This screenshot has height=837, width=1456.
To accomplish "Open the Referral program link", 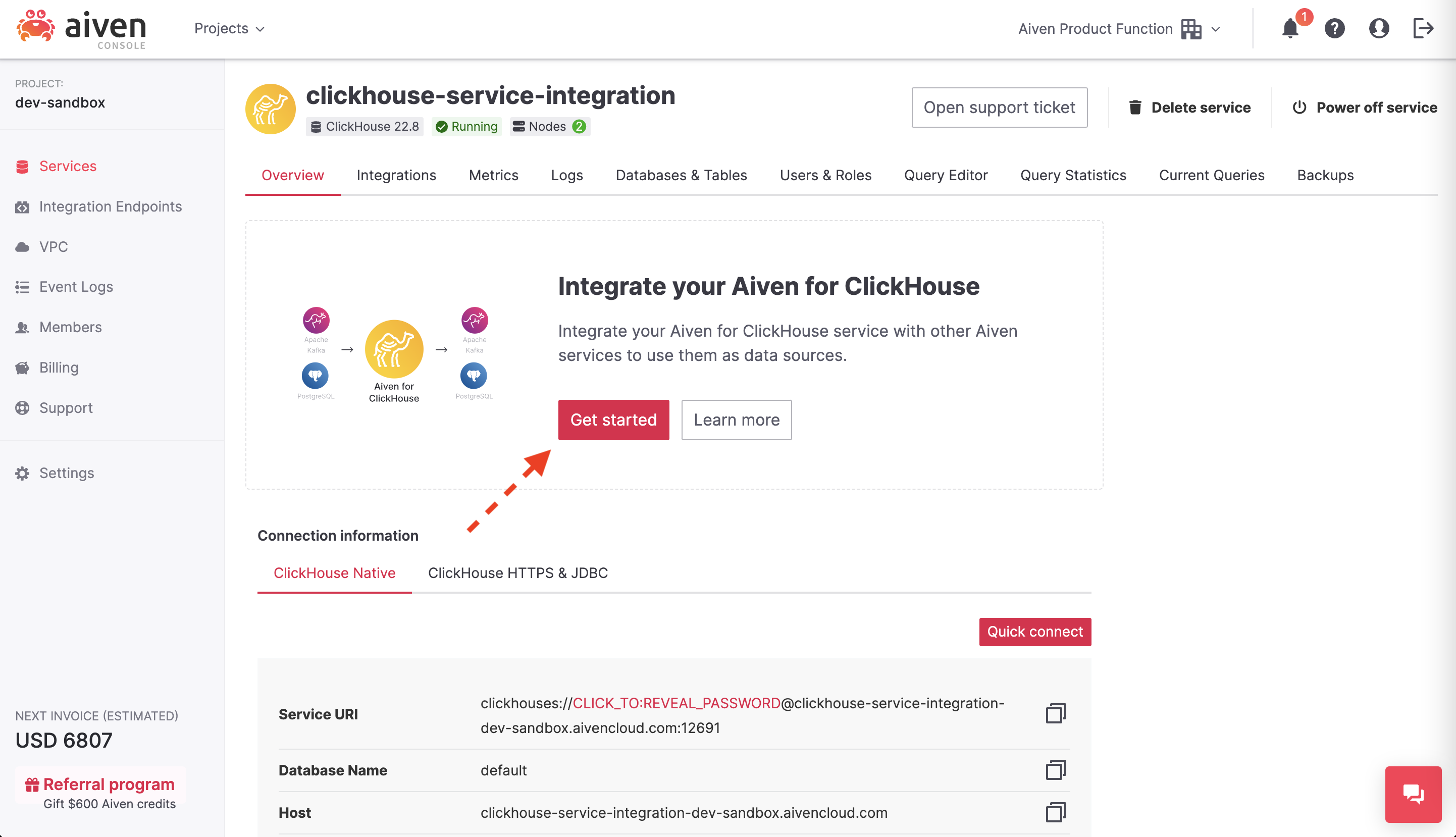I will [109, 783].
